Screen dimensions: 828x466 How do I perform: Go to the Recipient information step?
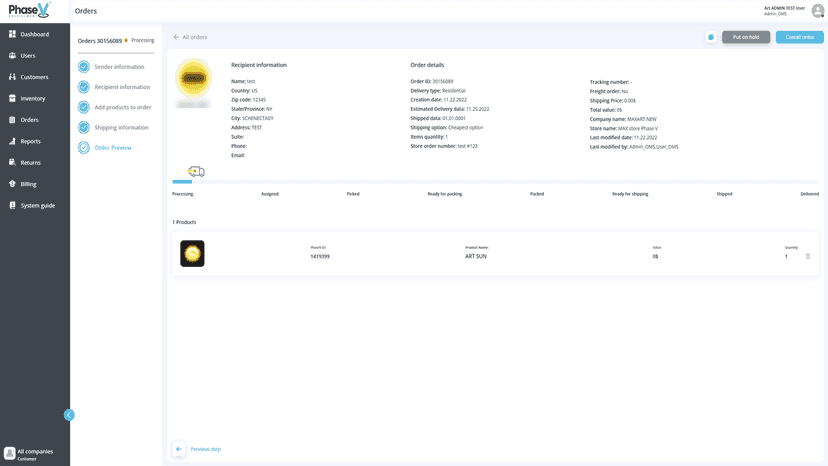pos(122,87)
